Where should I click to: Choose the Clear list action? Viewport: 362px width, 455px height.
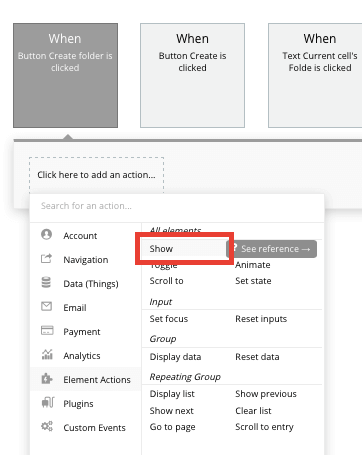coord(253,411)
